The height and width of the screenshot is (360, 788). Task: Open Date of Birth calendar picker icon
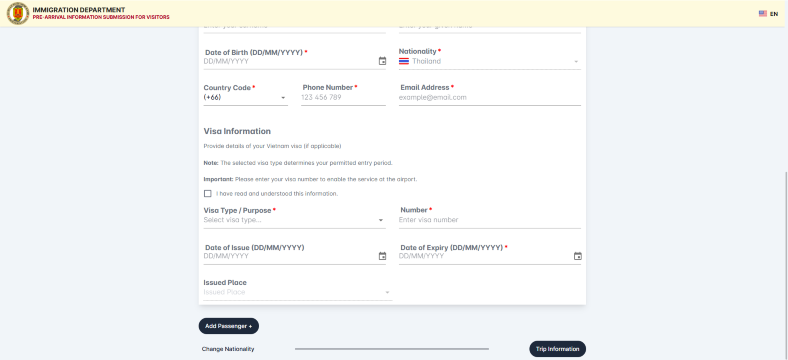[x=382, y=61]
